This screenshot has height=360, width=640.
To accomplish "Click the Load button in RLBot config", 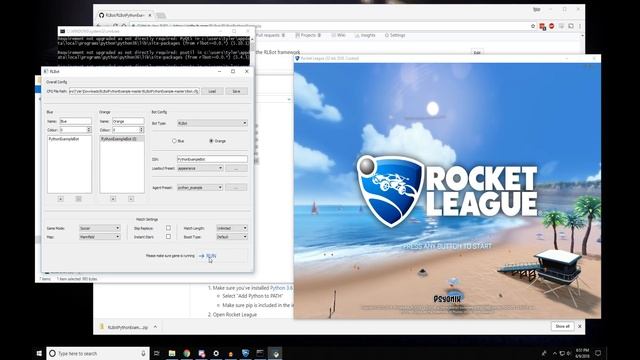I will tap(213, 91).
